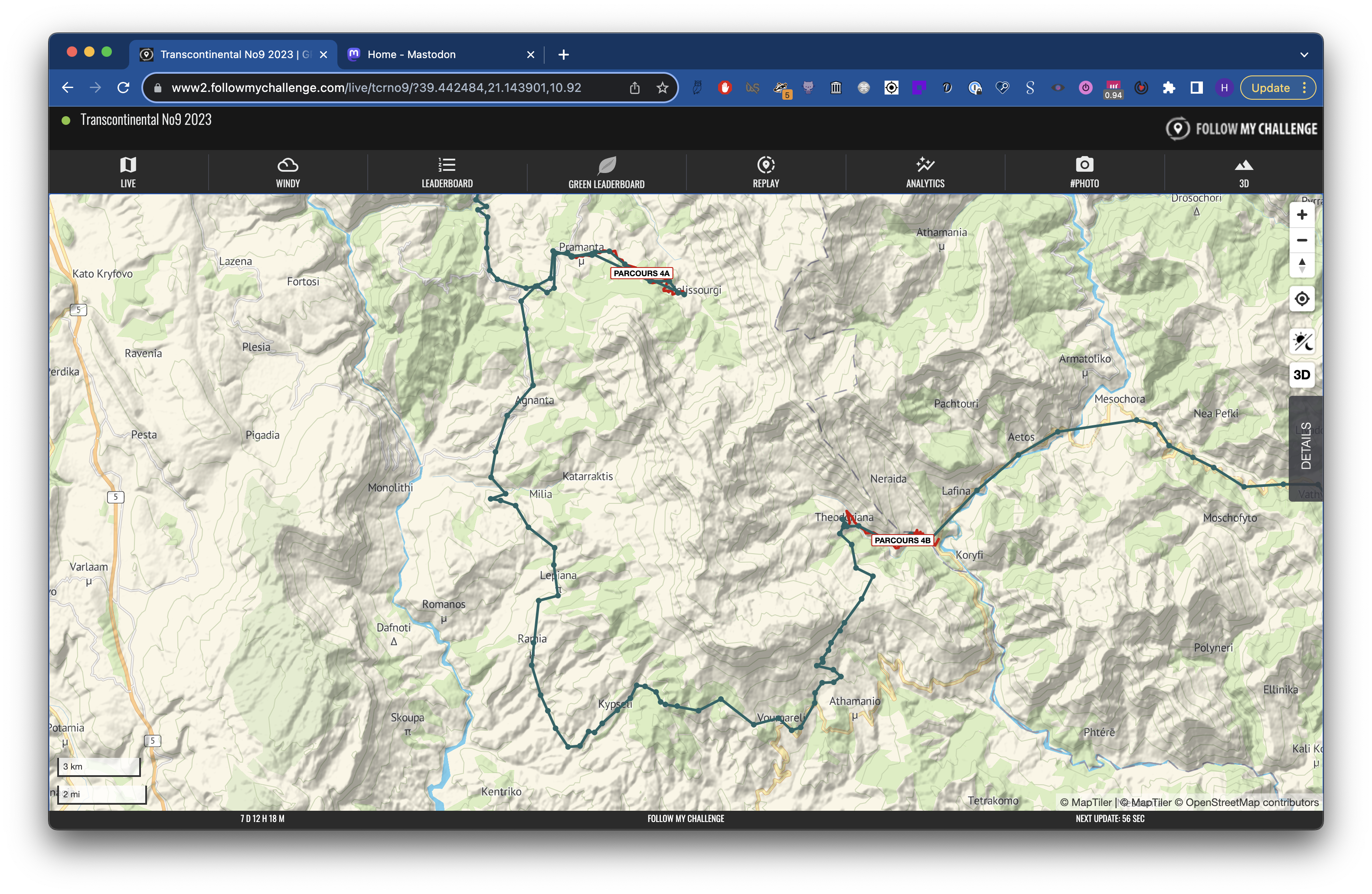This screenshot has height=894, width=1372.
Task: Click the footer FOLLOW MY CHALLENGE text
Action: 686,819
